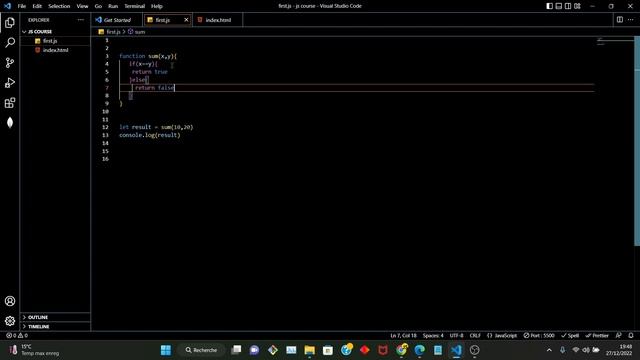
Task: Click the taskbar Recherche search box
Action: (202, 350)
